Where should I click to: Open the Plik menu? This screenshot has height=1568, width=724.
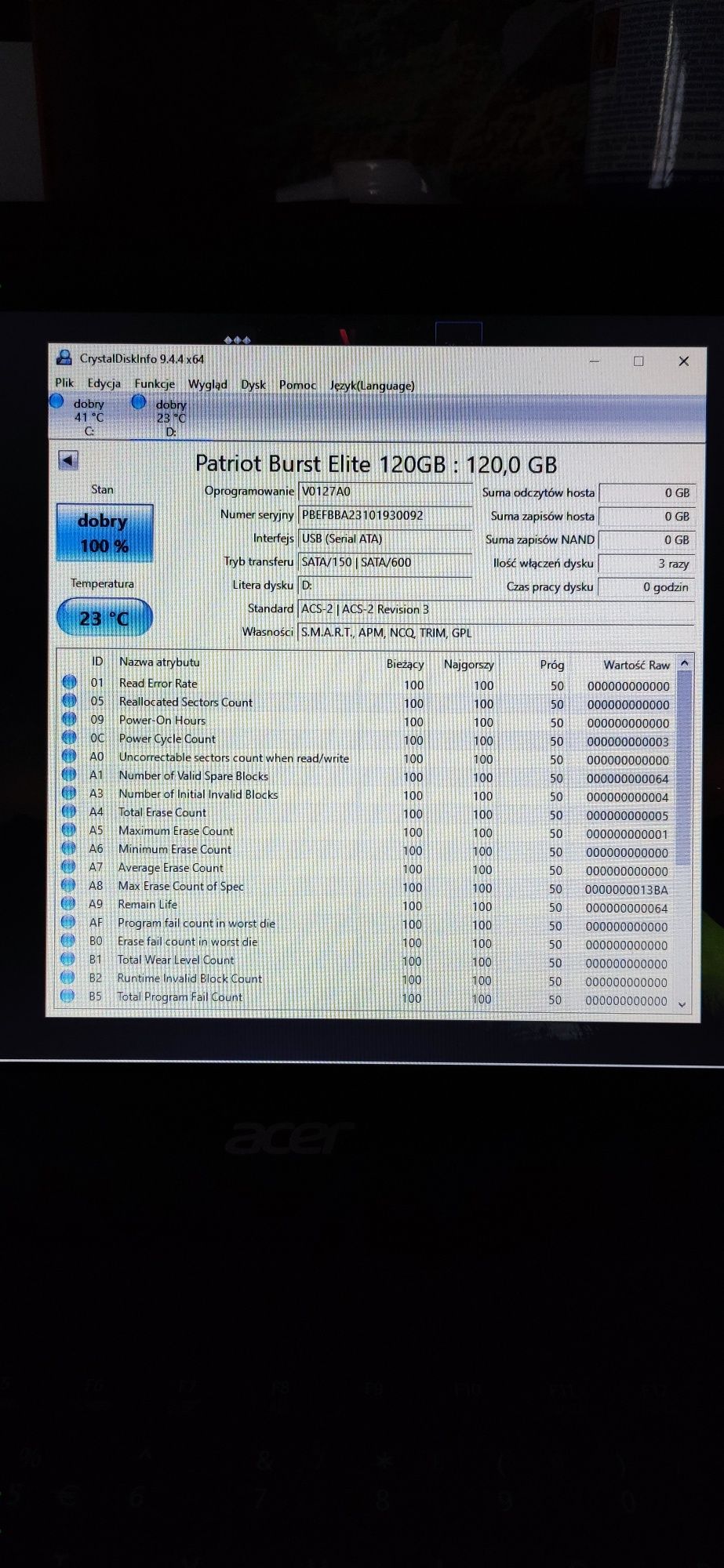pyautogui.click(x=64, y=383)
